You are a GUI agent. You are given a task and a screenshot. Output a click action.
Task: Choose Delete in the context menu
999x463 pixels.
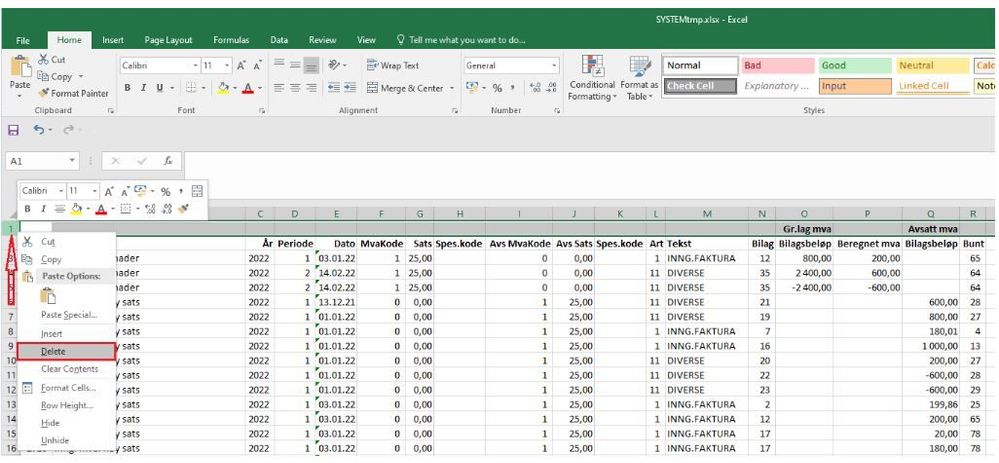(x=66, y=351)
